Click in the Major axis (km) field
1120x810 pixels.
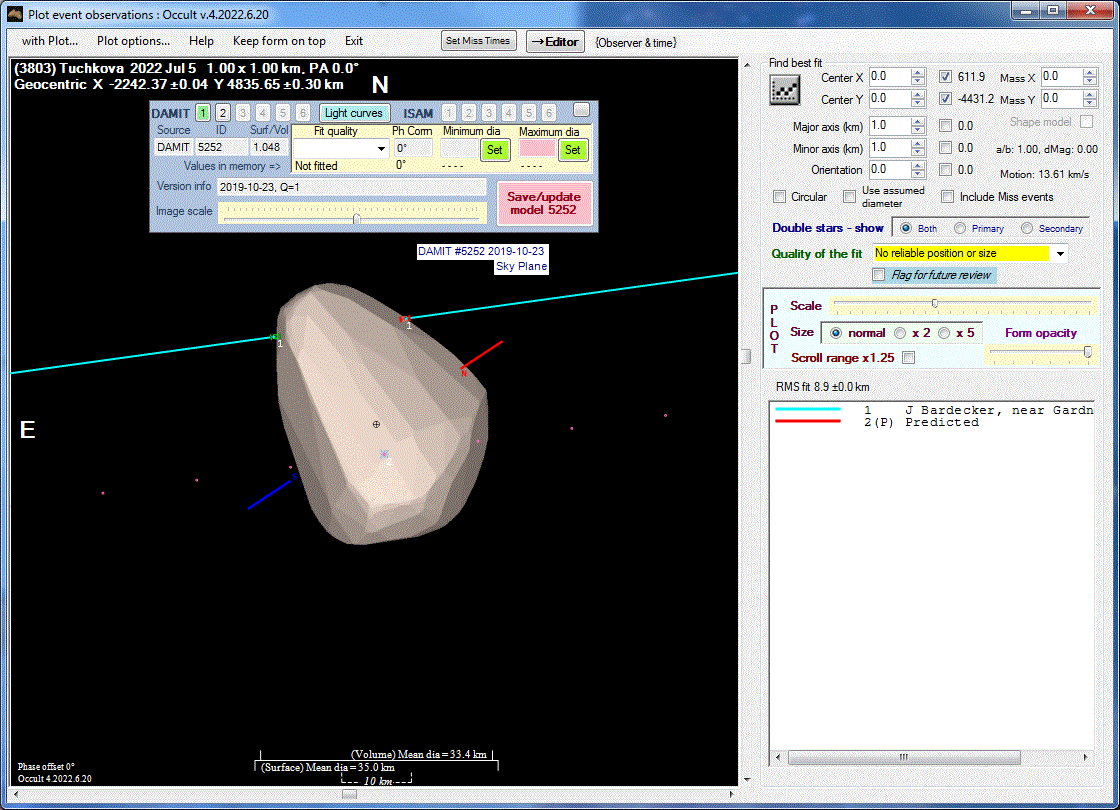pyautogui.click(x=888, y=126)
